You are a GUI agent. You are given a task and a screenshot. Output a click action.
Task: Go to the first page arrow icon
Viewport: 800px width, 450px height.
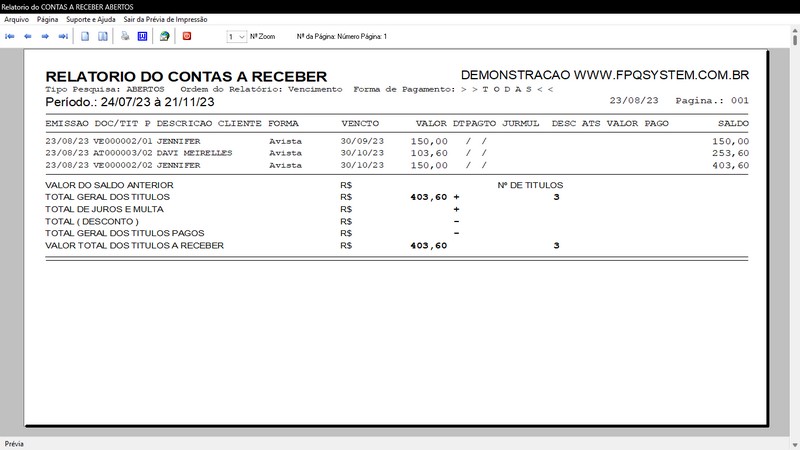pyautogui.click(x=10, y=36)
